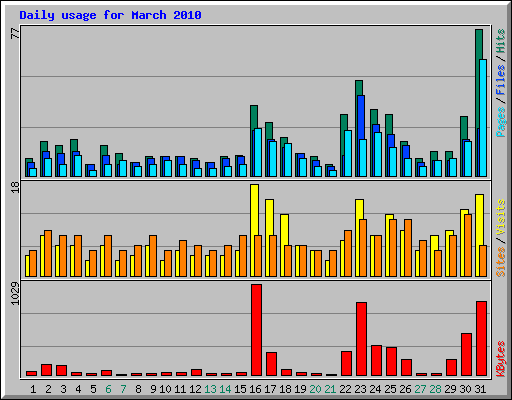Screen dimensions: 512x400
Task: Click the green Hits bar for day 30
Action: pos(464,128)
